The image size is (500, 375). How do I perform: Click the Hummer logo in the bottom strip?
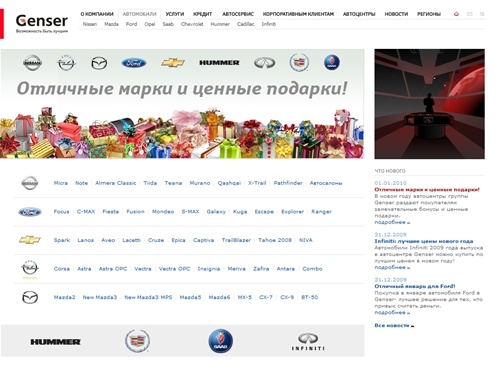[x=55, y=342]
